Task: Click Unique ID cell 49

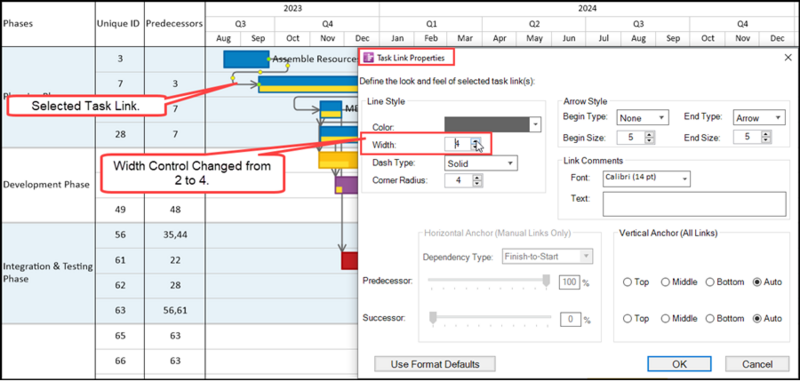Action: pos(120,210)
